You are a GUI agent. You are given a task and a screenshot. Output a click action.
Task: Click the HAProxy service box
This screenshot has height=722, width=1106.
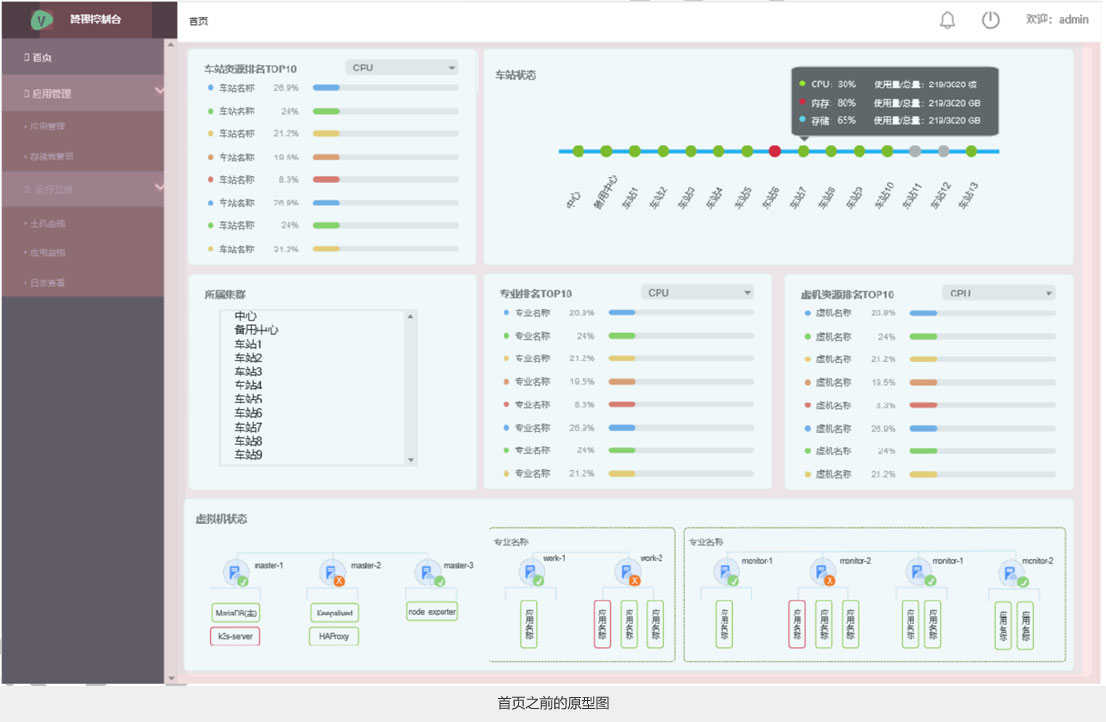(333, 636)
